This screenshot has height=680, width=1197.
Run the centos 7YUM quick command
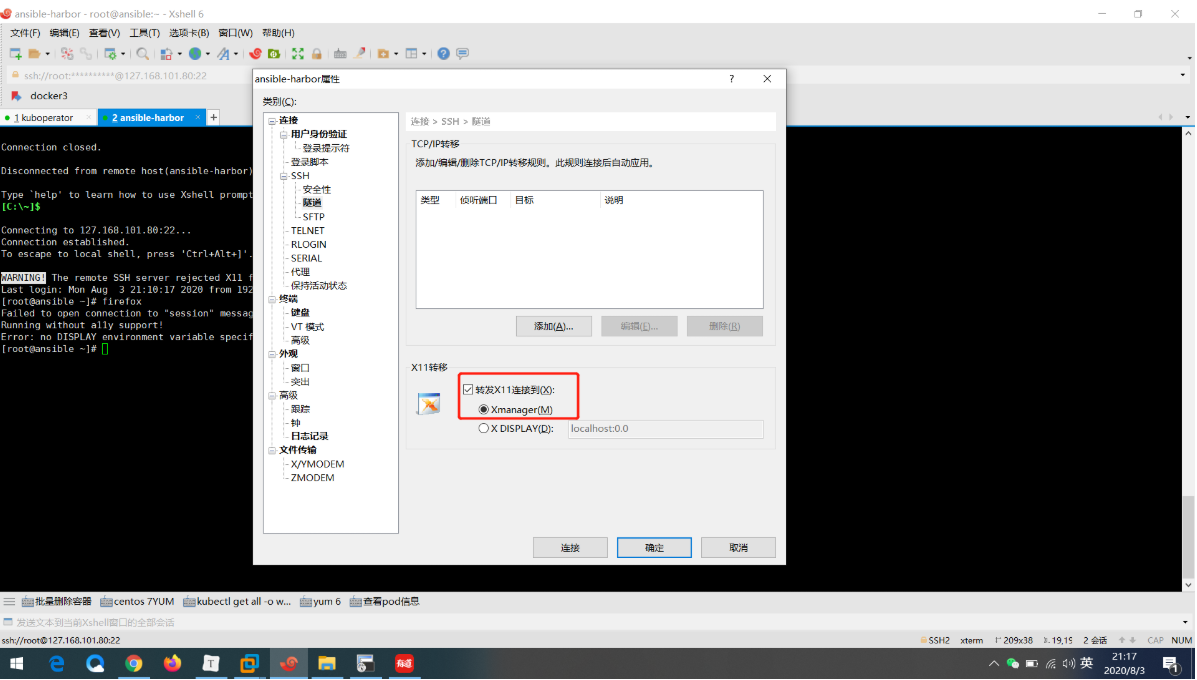[139, 601]
